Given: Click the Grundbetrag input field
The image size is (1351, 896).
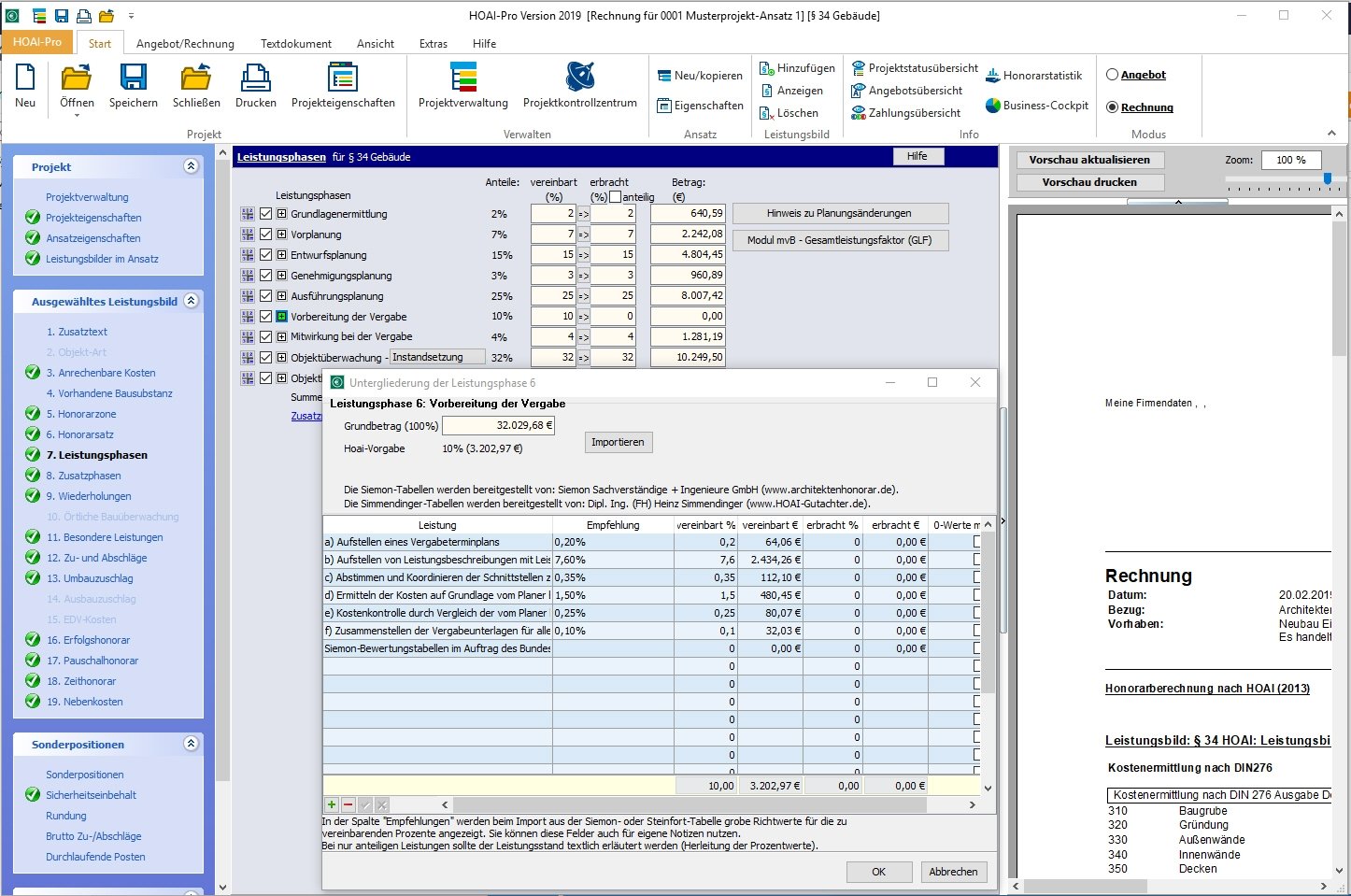Looking at the screenshot, I should [x=498, y=426].
